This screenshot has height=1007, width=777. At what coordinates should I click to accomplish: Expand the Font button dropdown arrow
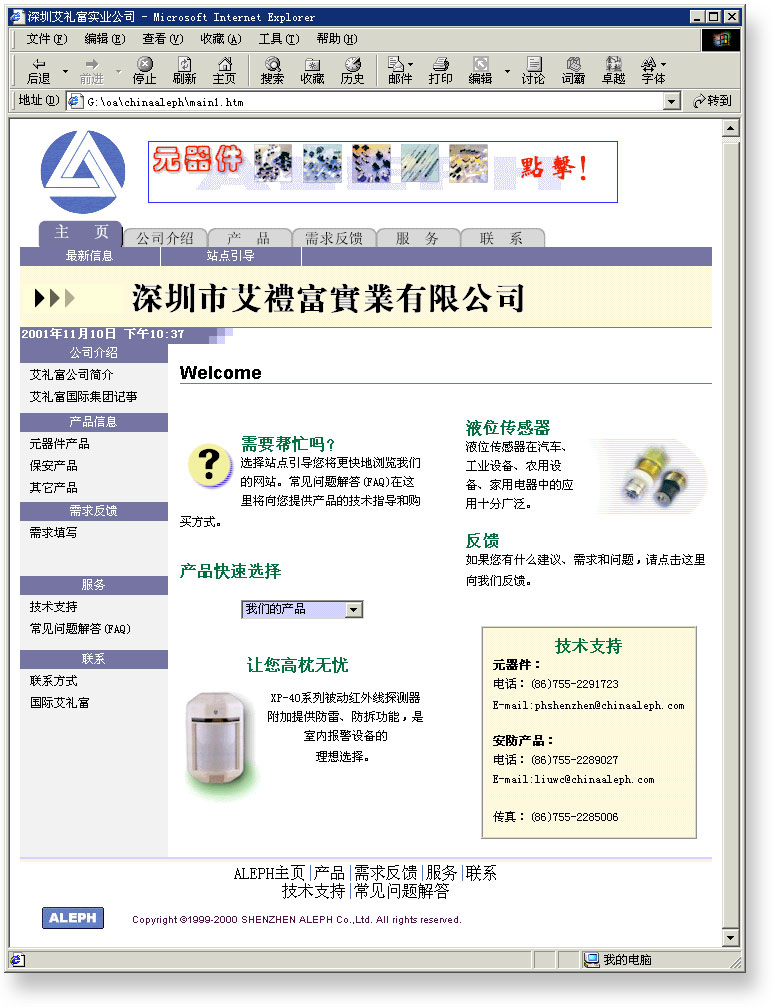point(664,64)
